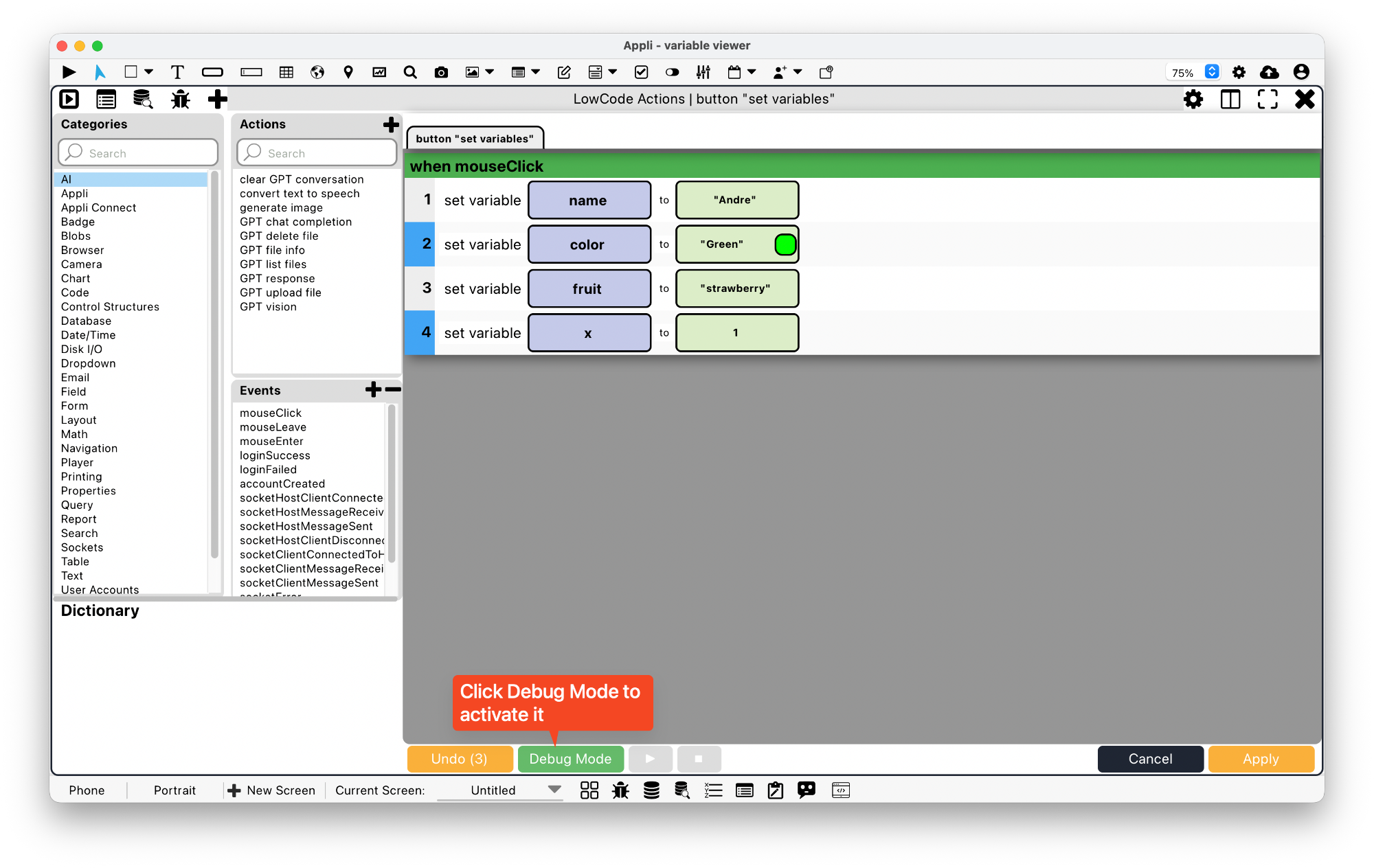This screenshot has height=868, width=1374.
Task: Click the Apply button
Action: click(1261, 759)
